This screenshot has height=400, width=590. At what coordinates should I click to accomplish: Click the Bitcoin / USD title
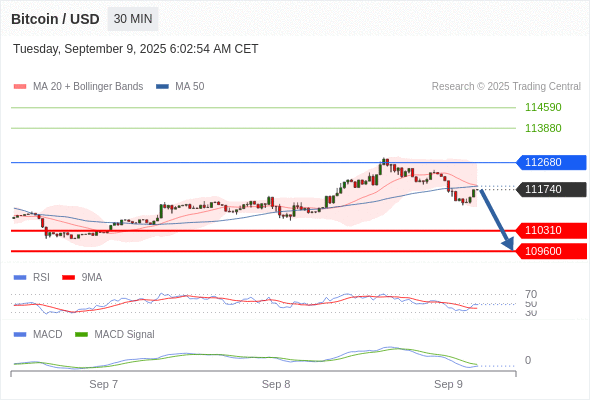(x=55, y=19)
